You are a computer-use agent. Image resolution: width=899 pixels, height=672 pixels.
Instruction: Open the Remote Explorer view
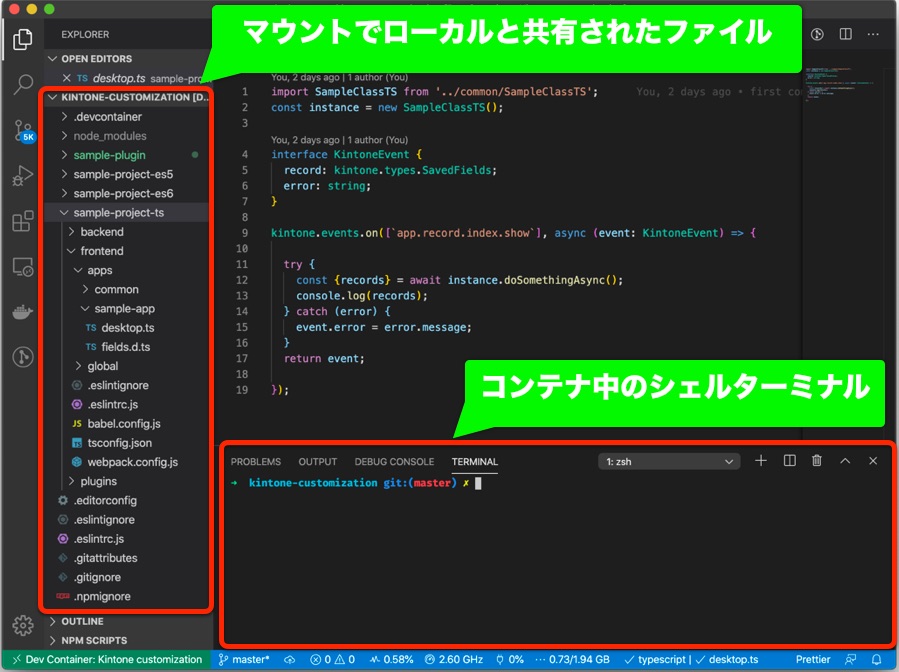(23, 267)
